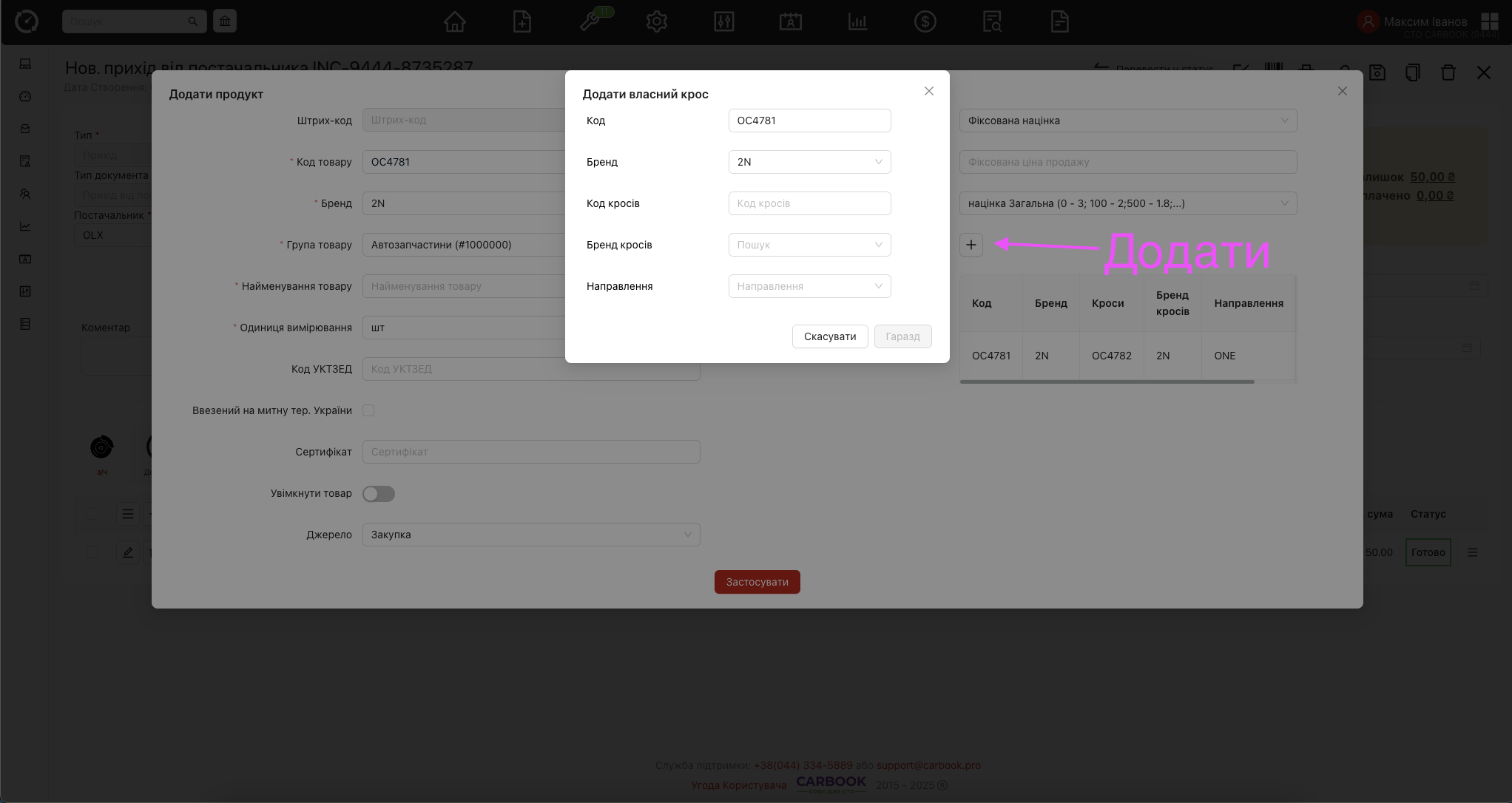1512x803 pixels.
Task: Click the home icon in top navigation
Action: (x=454, y=21)
